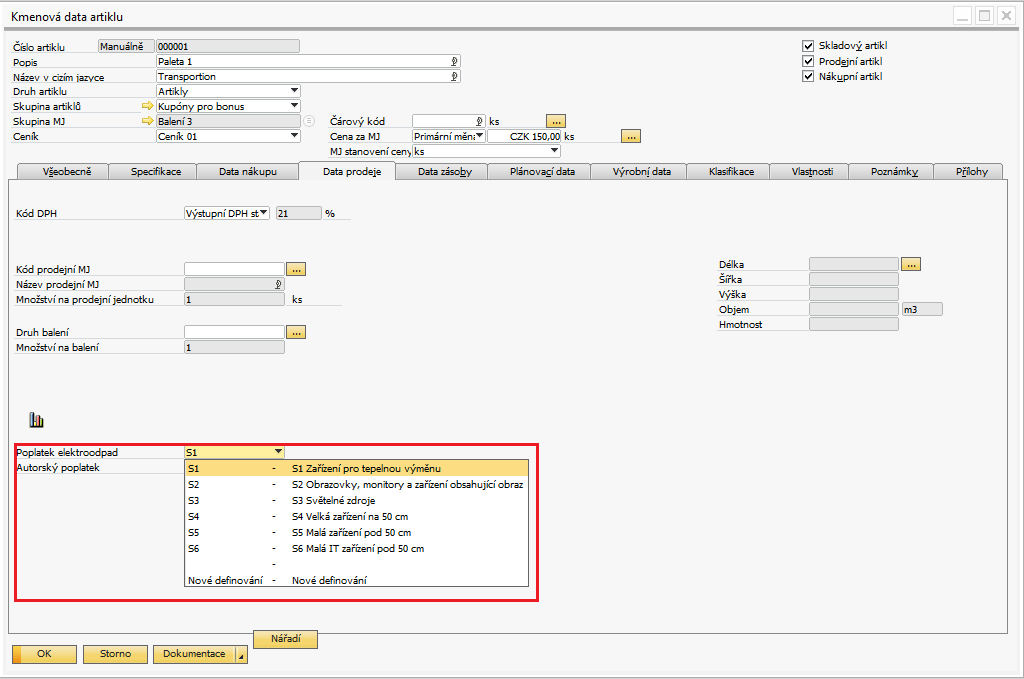
Task: Click the OK button
Action: click(44, 654)
